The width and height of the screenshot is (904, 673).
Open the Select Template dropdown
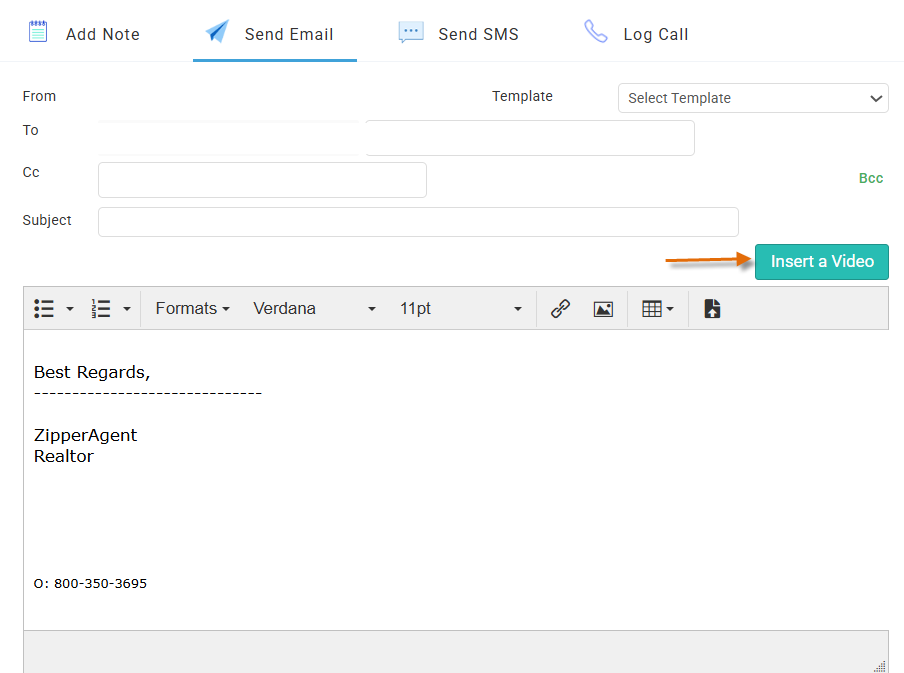tap(753, 98)
